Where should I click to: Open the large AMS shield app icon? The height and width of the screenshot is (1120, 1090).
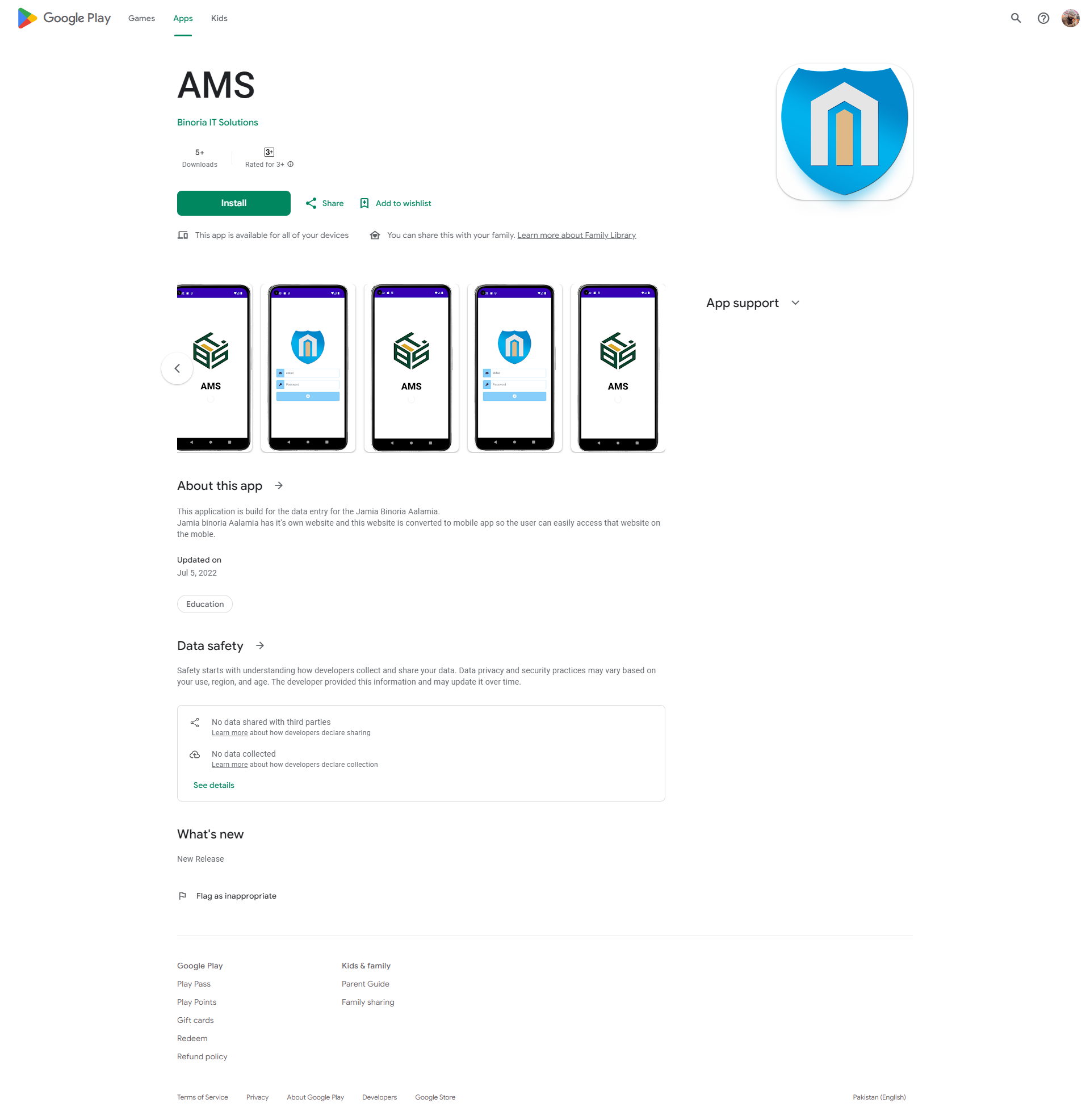pyautogui.click(x=844, y=132)
